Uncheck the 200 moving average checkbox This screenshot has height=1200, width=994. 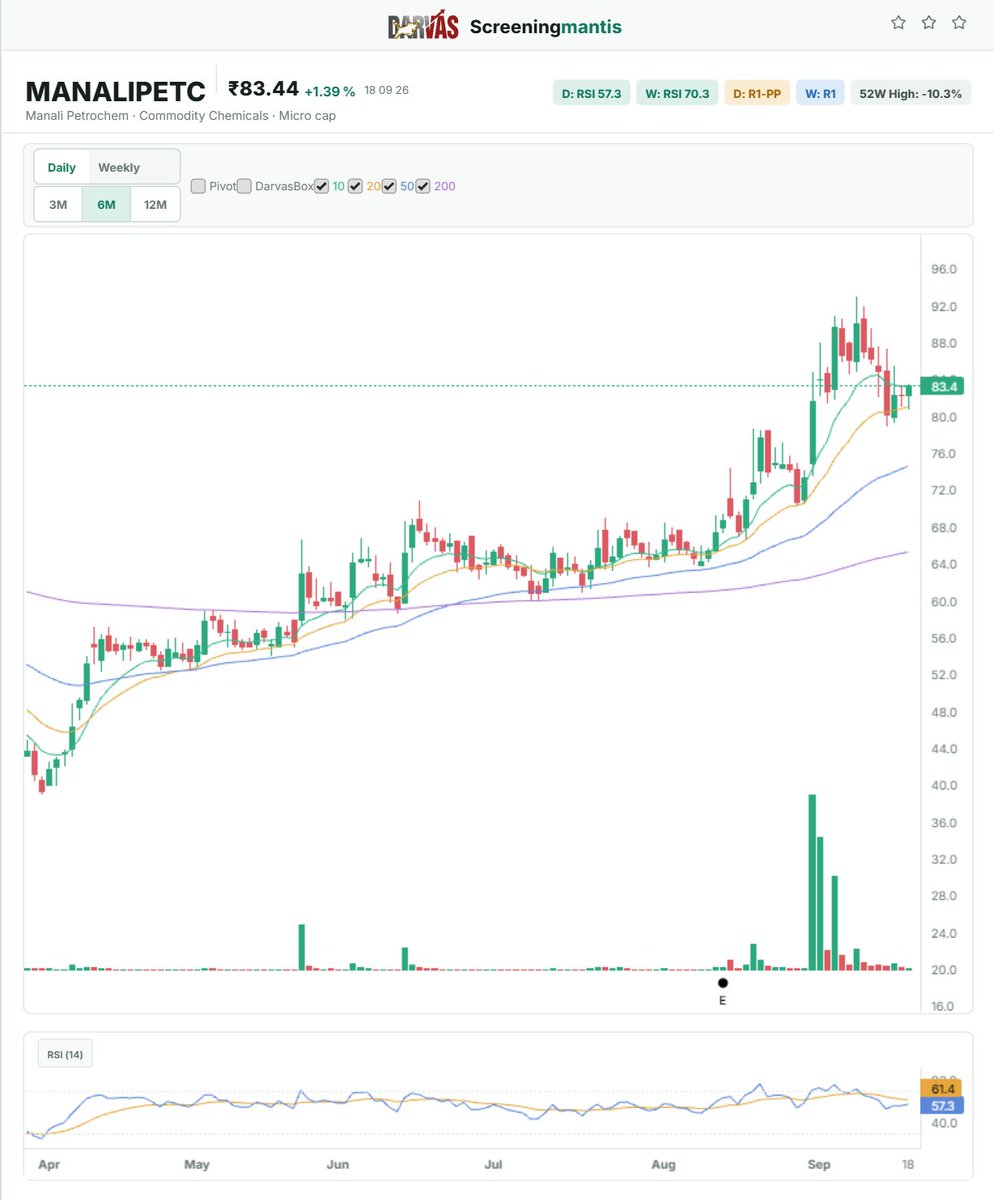(x=423, y=186)
